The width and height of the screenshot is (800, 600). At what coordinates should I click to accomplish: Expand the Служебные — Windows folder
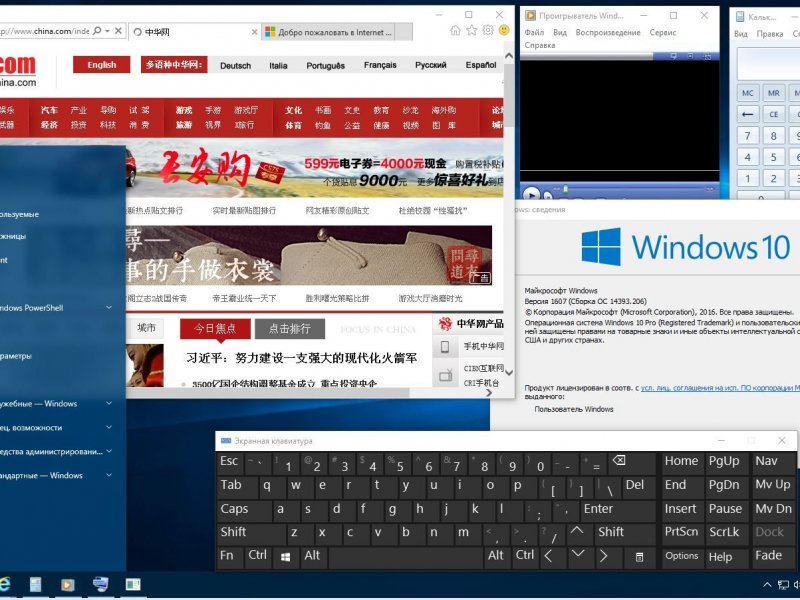tap(109, 403)
